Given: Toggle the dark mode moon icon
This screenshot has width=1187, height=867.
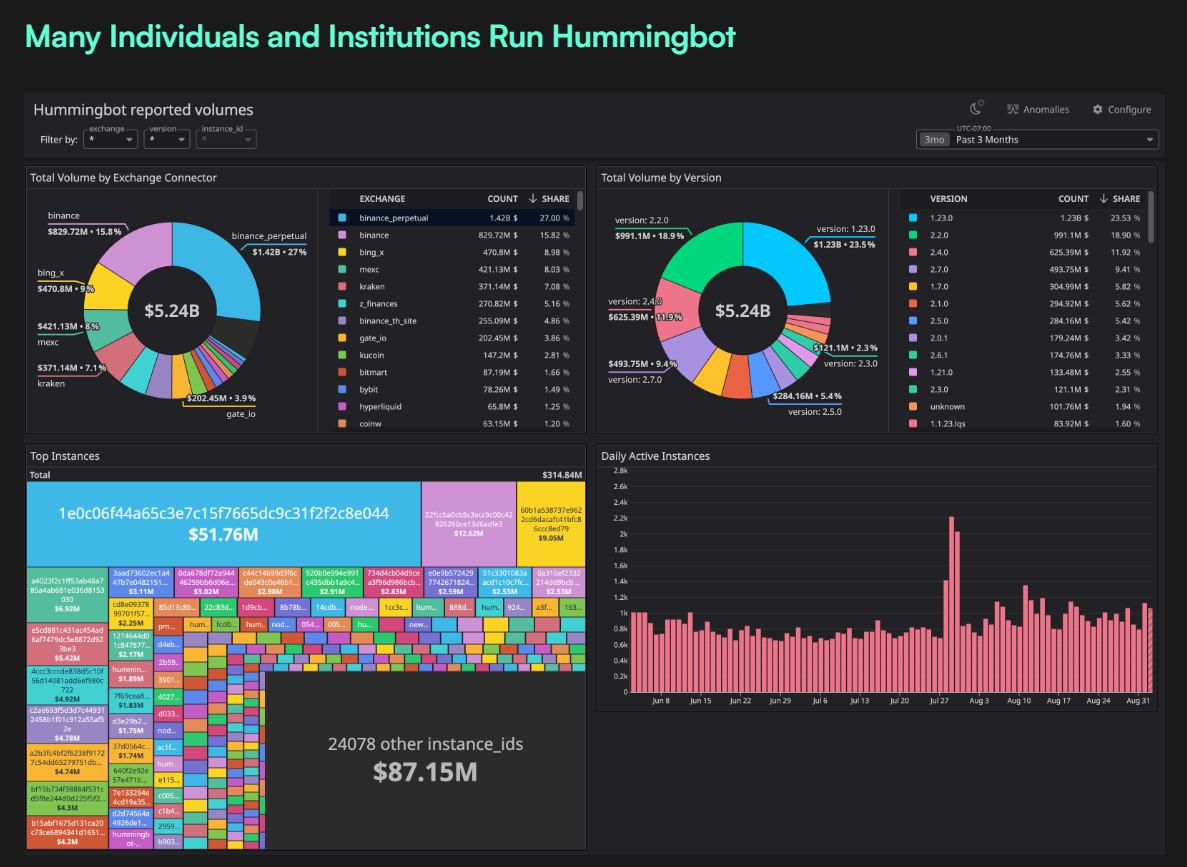Looking at the screenshot, I should pyautogui.click(x=977, y=109).
